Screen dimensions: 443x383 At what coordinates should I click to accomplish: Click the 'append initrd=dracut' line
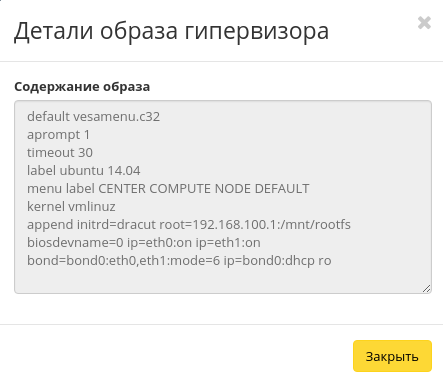pos(189,225)
